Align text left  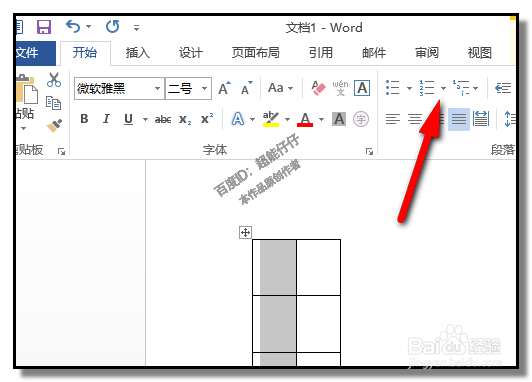click(x=393, y=119)
